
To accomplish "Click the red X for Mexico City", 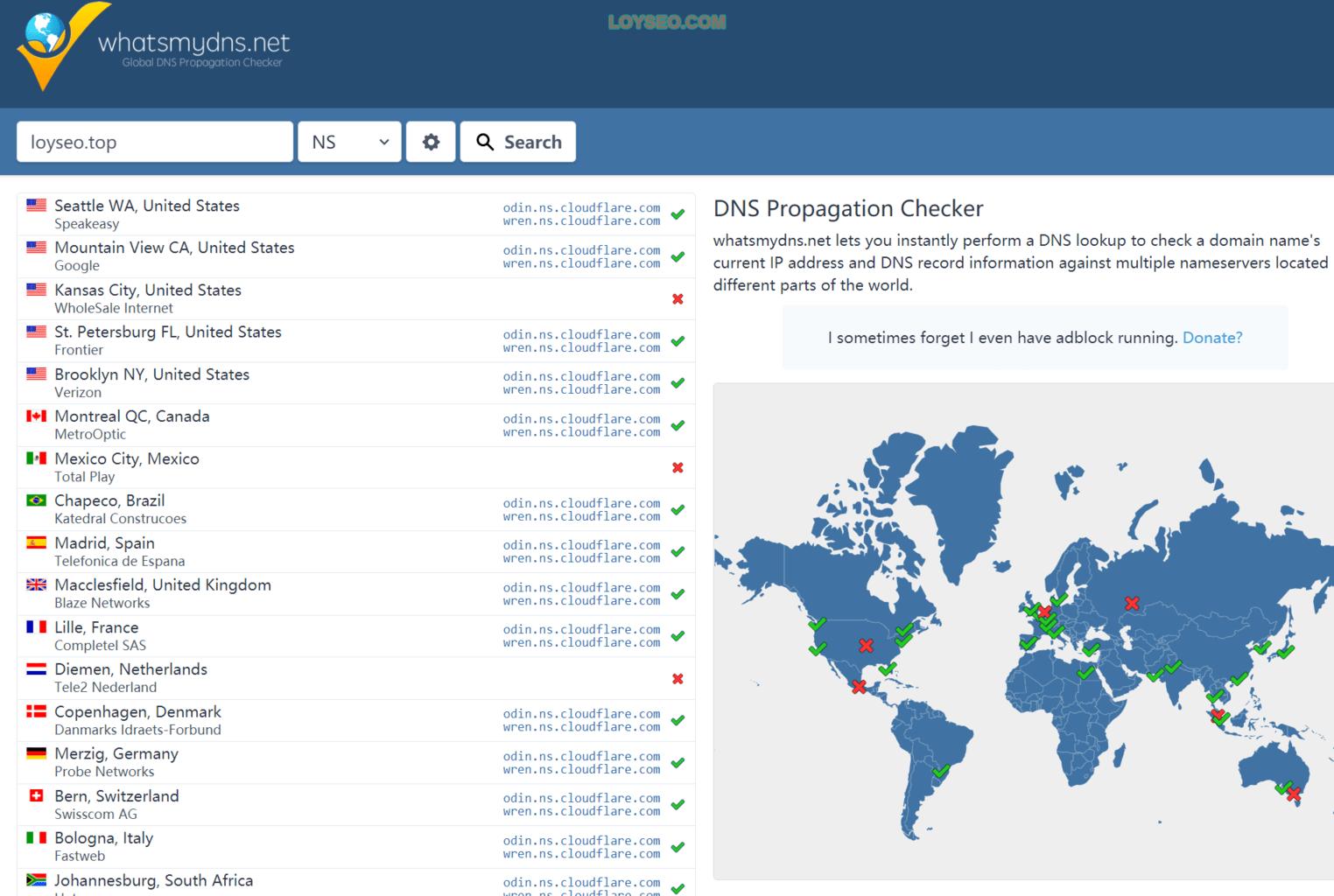I will [x=678, y=467].
